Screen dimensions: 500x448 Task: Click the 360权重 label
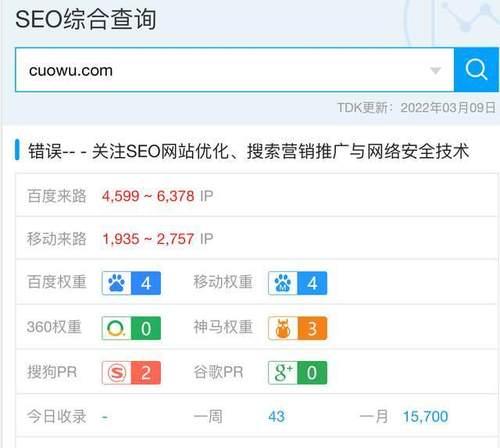click(54, 327)
